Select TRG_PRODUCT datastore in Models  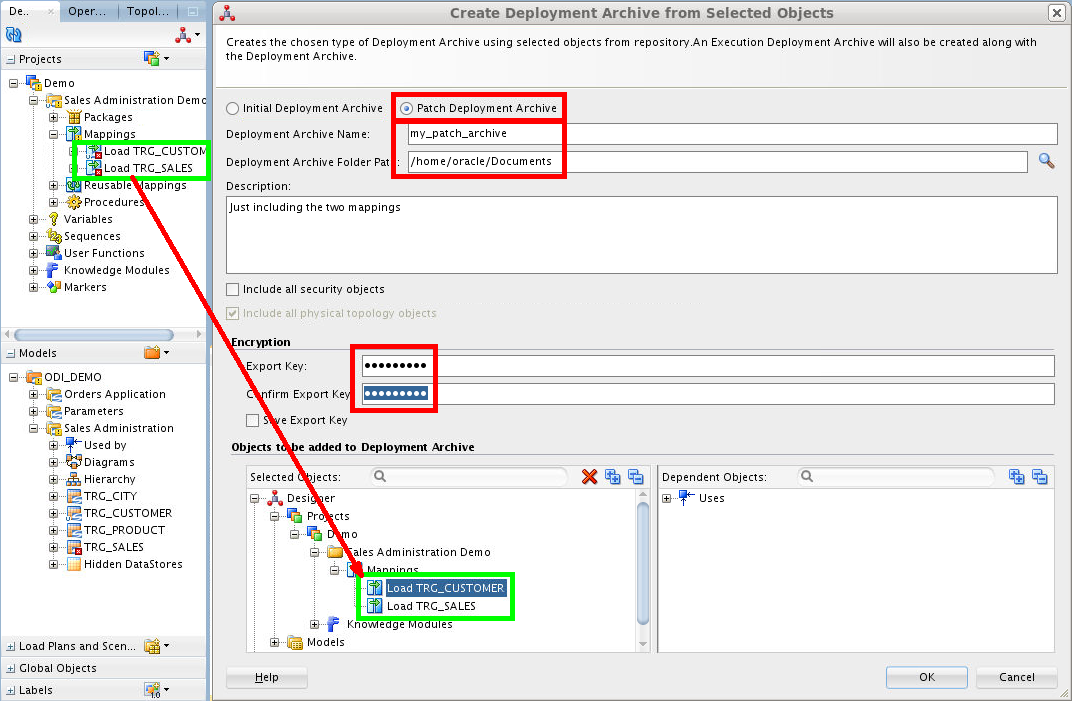pos(124,530)
